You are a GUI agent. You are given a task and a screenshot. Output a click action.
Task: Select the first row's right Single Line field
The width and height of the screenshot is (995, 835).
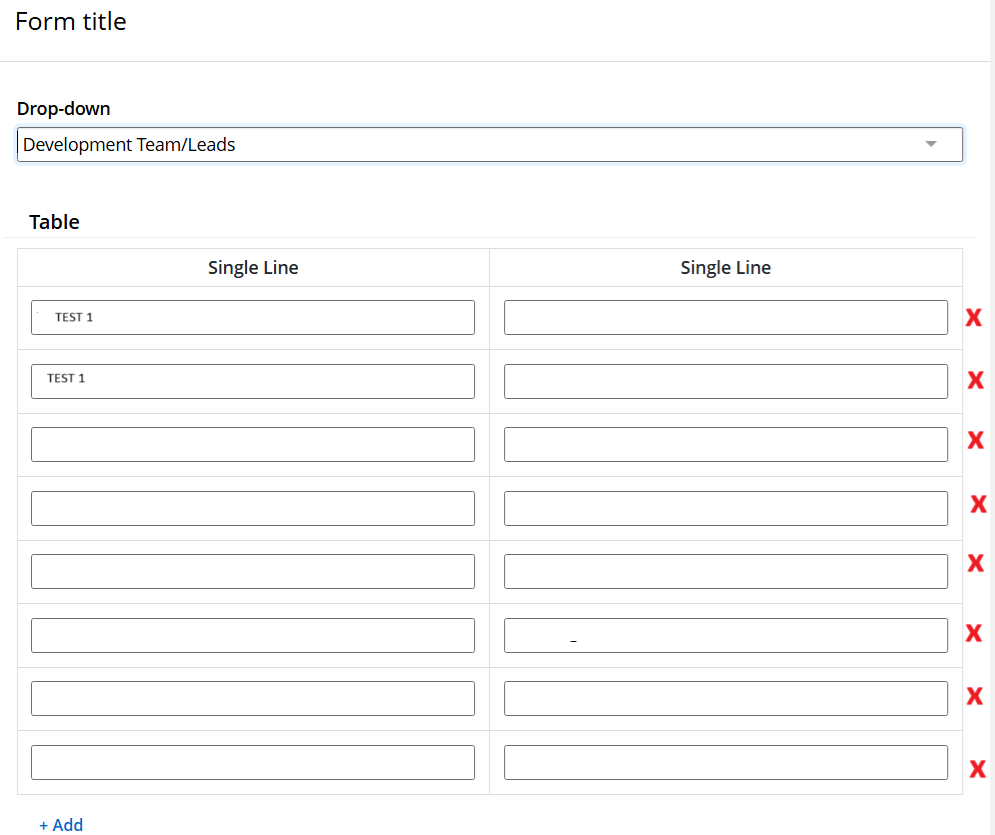[725, 318]
